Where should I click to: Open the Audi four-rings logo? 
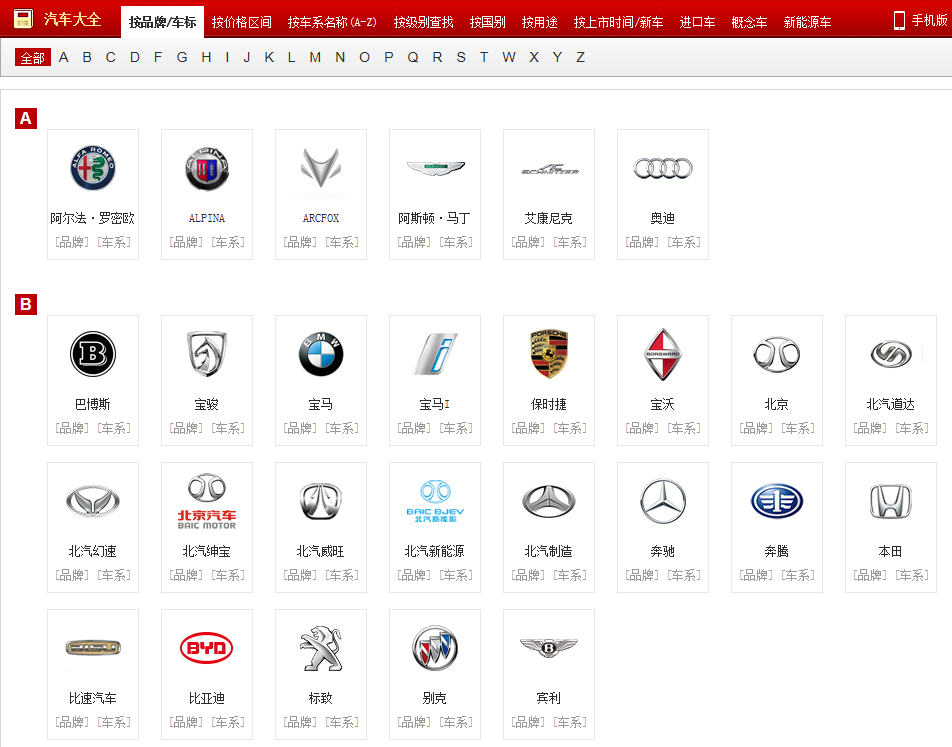pos(663,168)
